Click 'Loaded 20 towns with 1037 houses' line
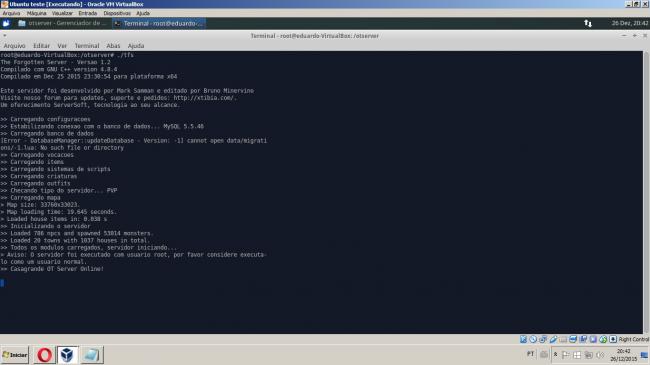This screenshot has width=650, height=365. click(x=75, y=241)
